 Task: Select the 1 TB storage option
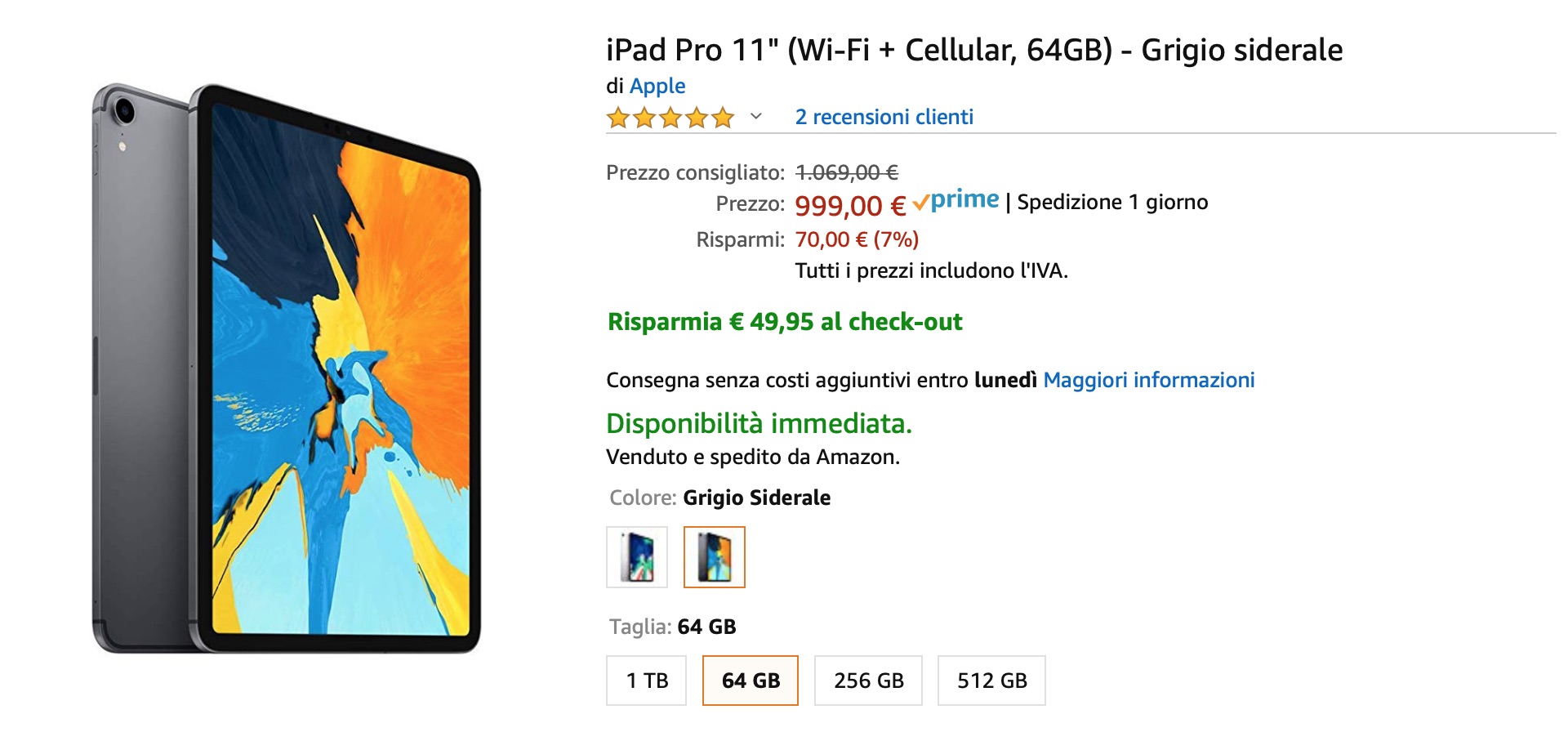645,680
